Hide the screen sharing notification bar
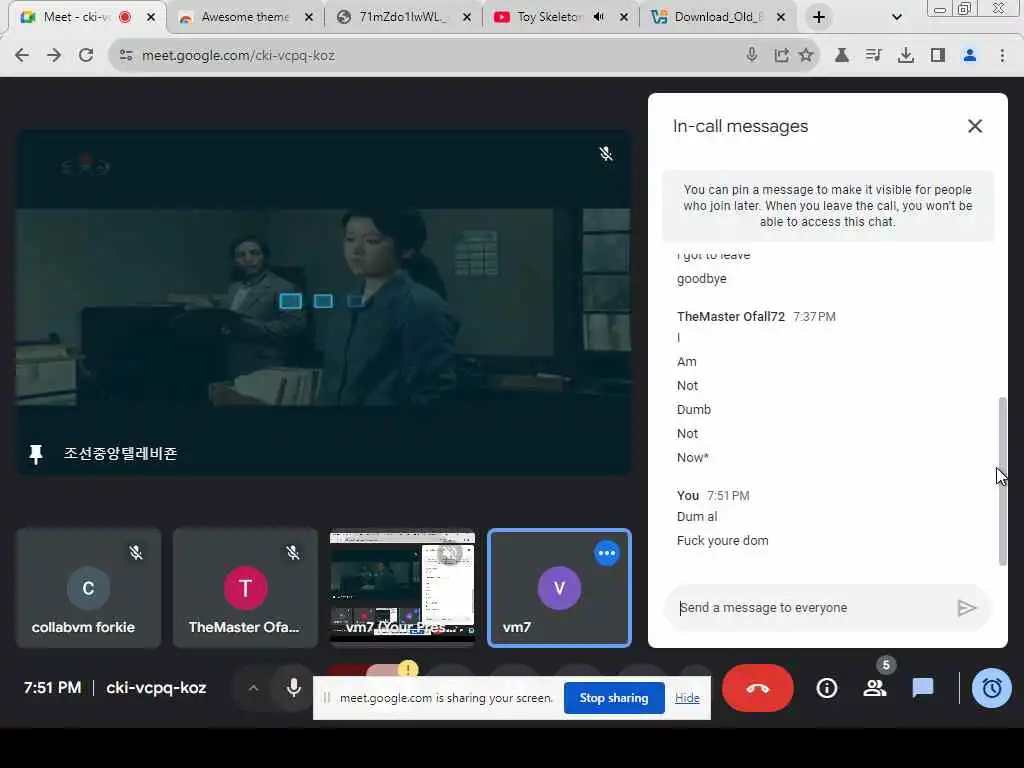The image size is (1024, 768). pos(687,698)
